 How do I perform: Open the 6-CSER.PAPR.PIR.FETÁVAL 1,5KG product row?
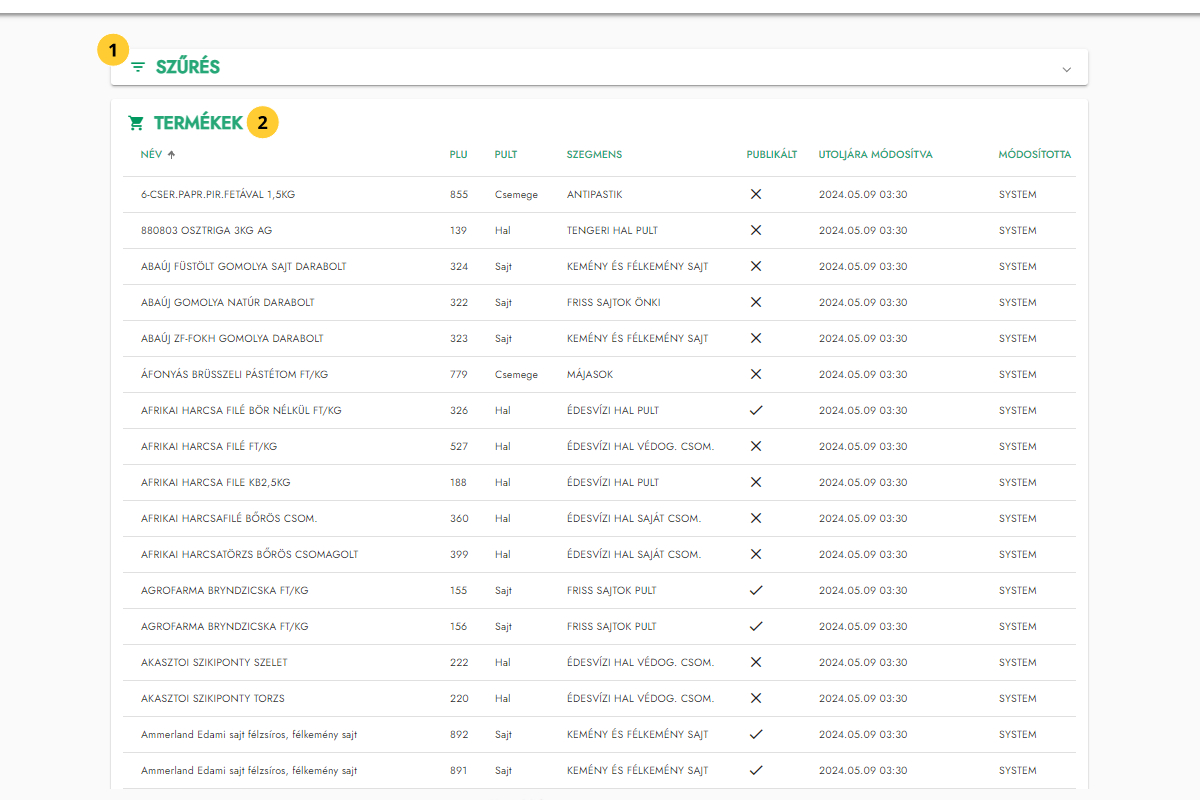tap(218, 194)
